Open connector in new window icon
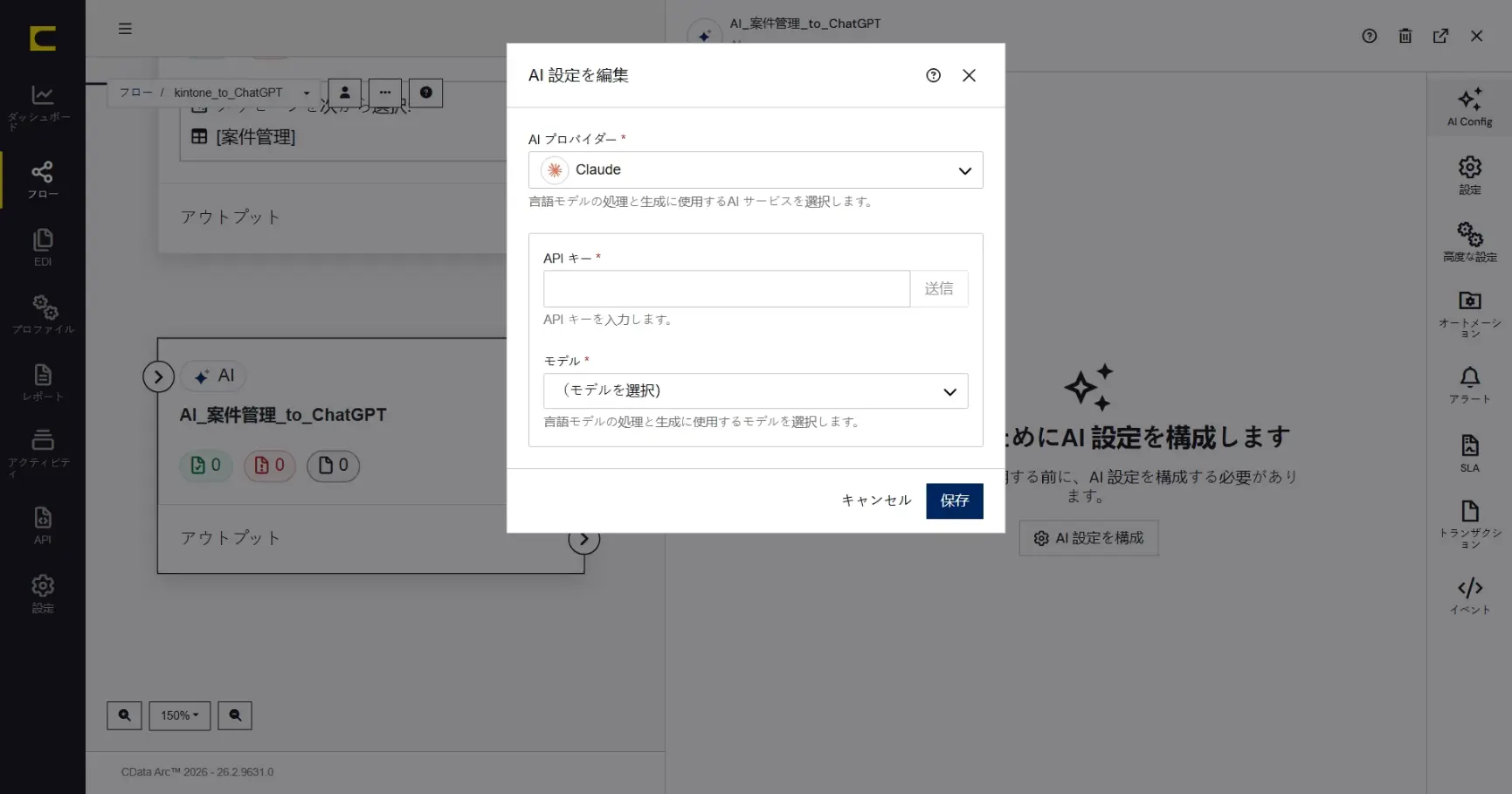The width and height of the screenshot is (1512, 794). [1440, 36]
